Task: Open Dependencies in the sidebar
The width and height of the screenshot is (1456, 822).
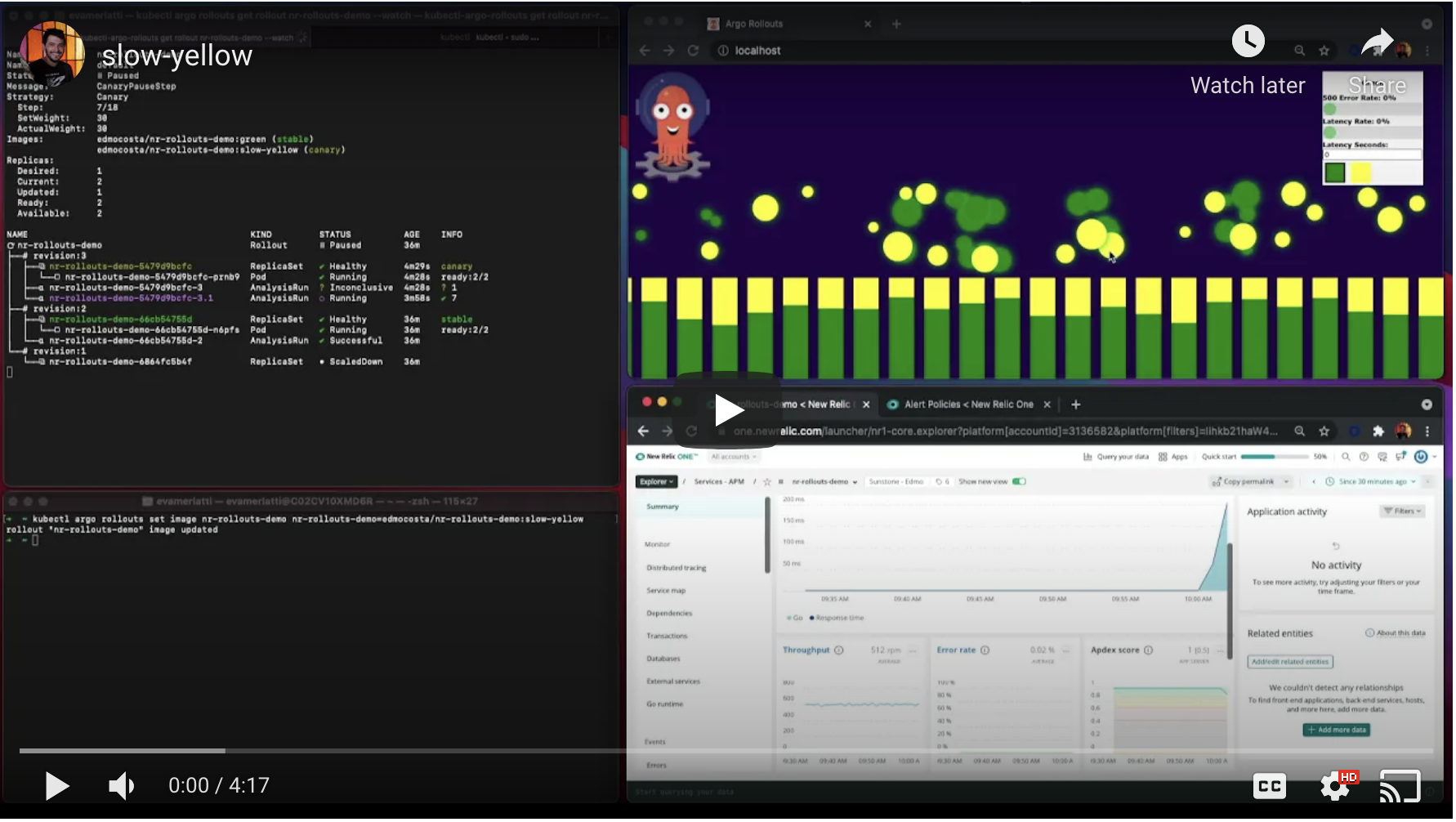Action: 669,614
